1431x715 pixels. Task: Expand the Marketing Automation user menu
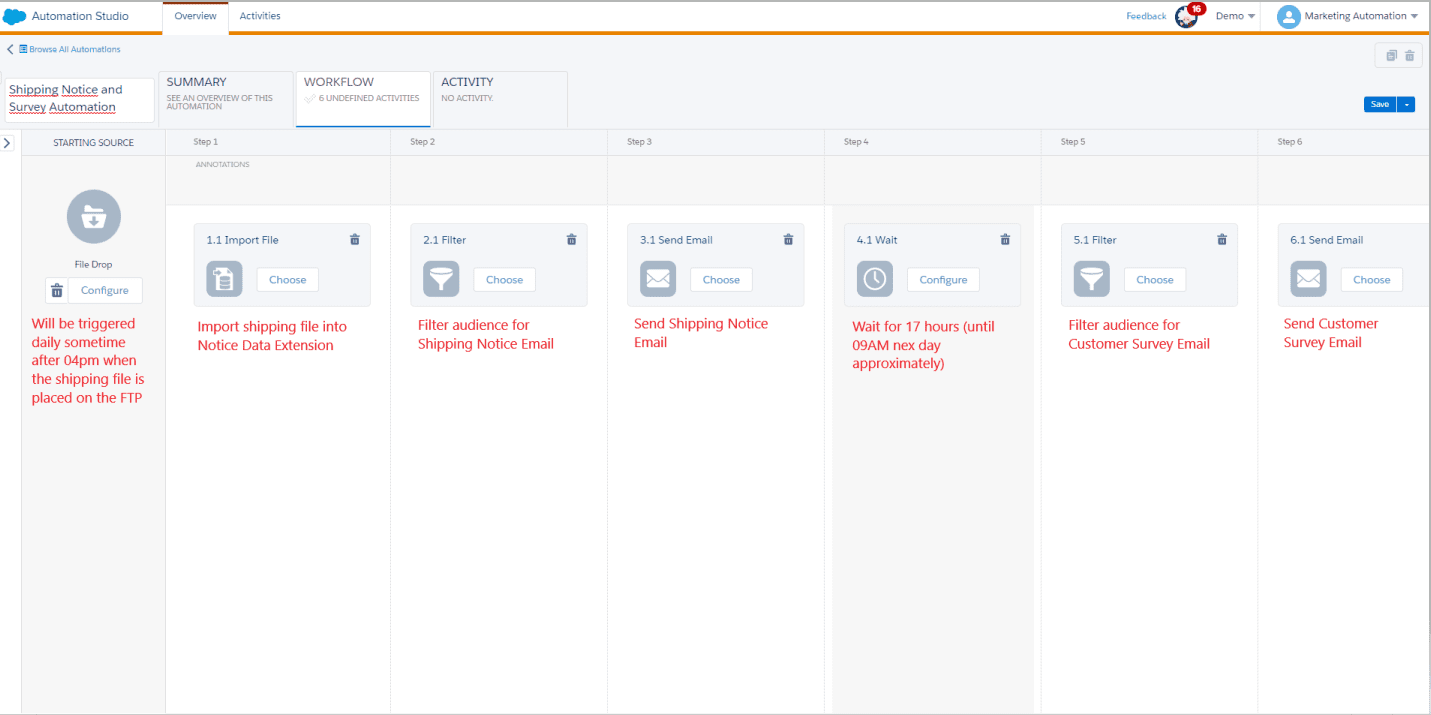1348,16
